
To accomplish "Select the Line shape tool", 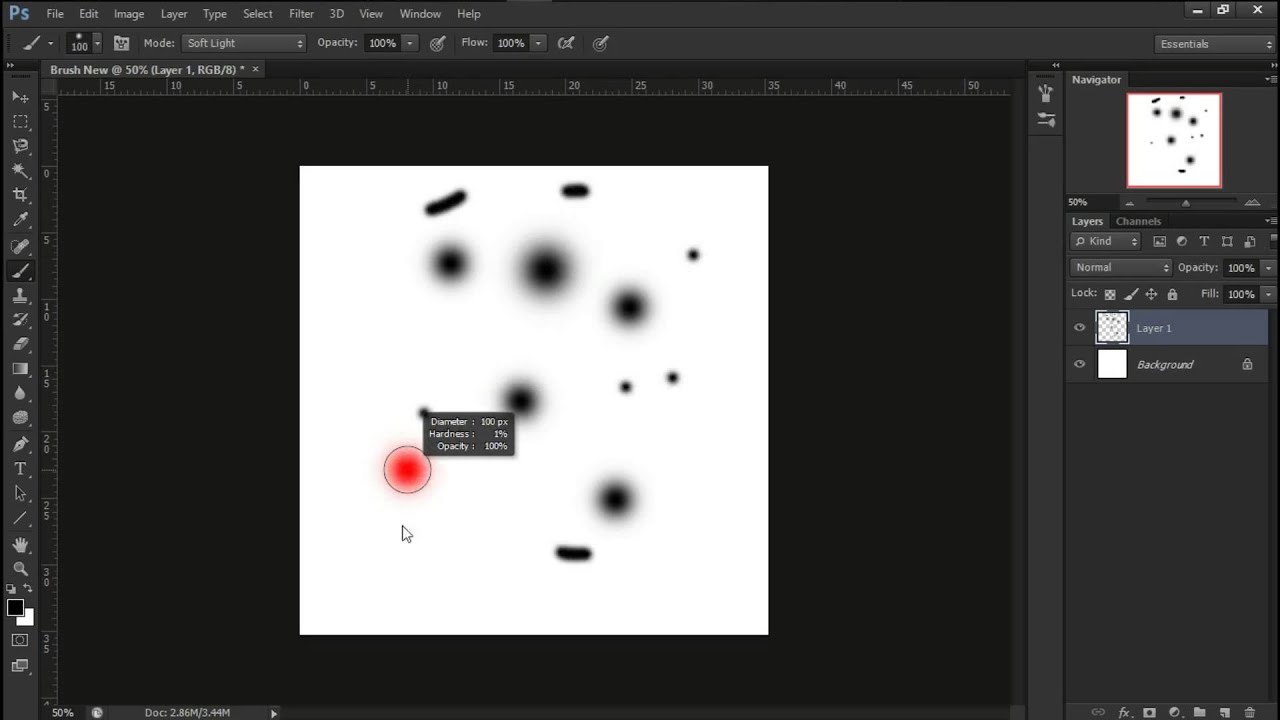I will tap(20, 518).
